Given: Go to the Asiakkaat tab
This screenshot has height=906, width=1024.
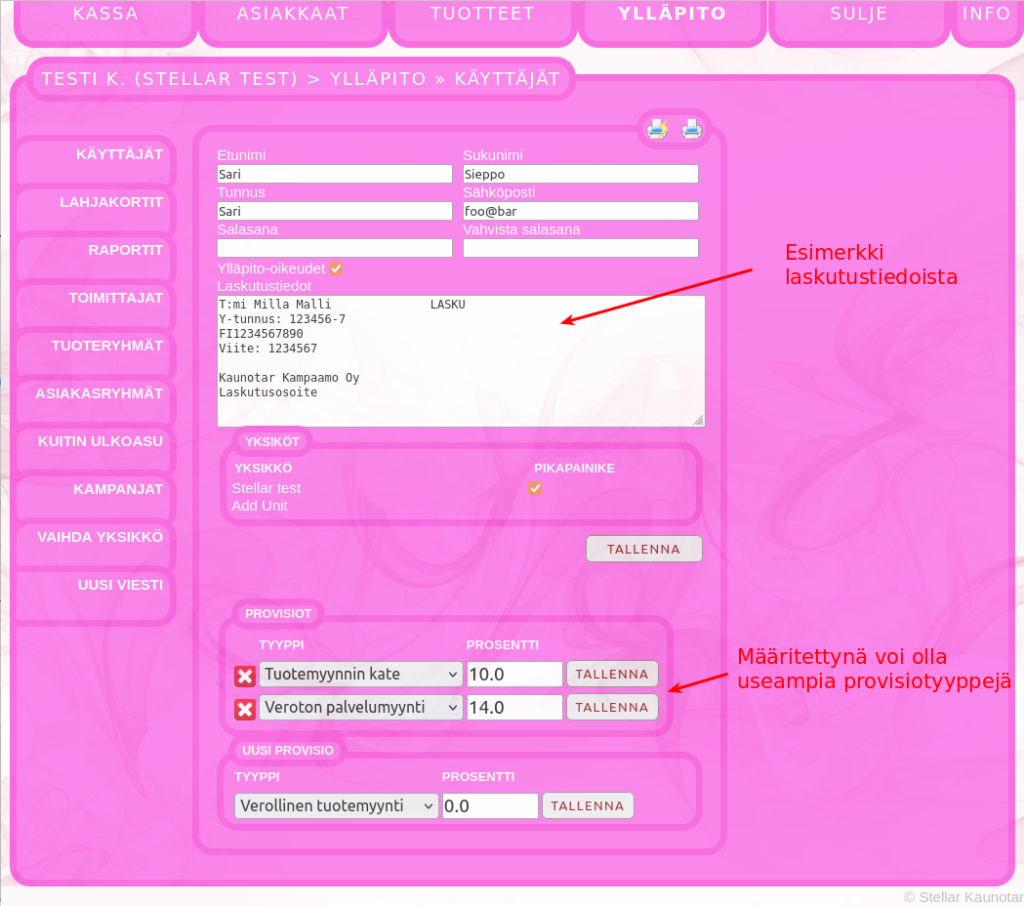Looking at the screenshot, I should (293, 14).
